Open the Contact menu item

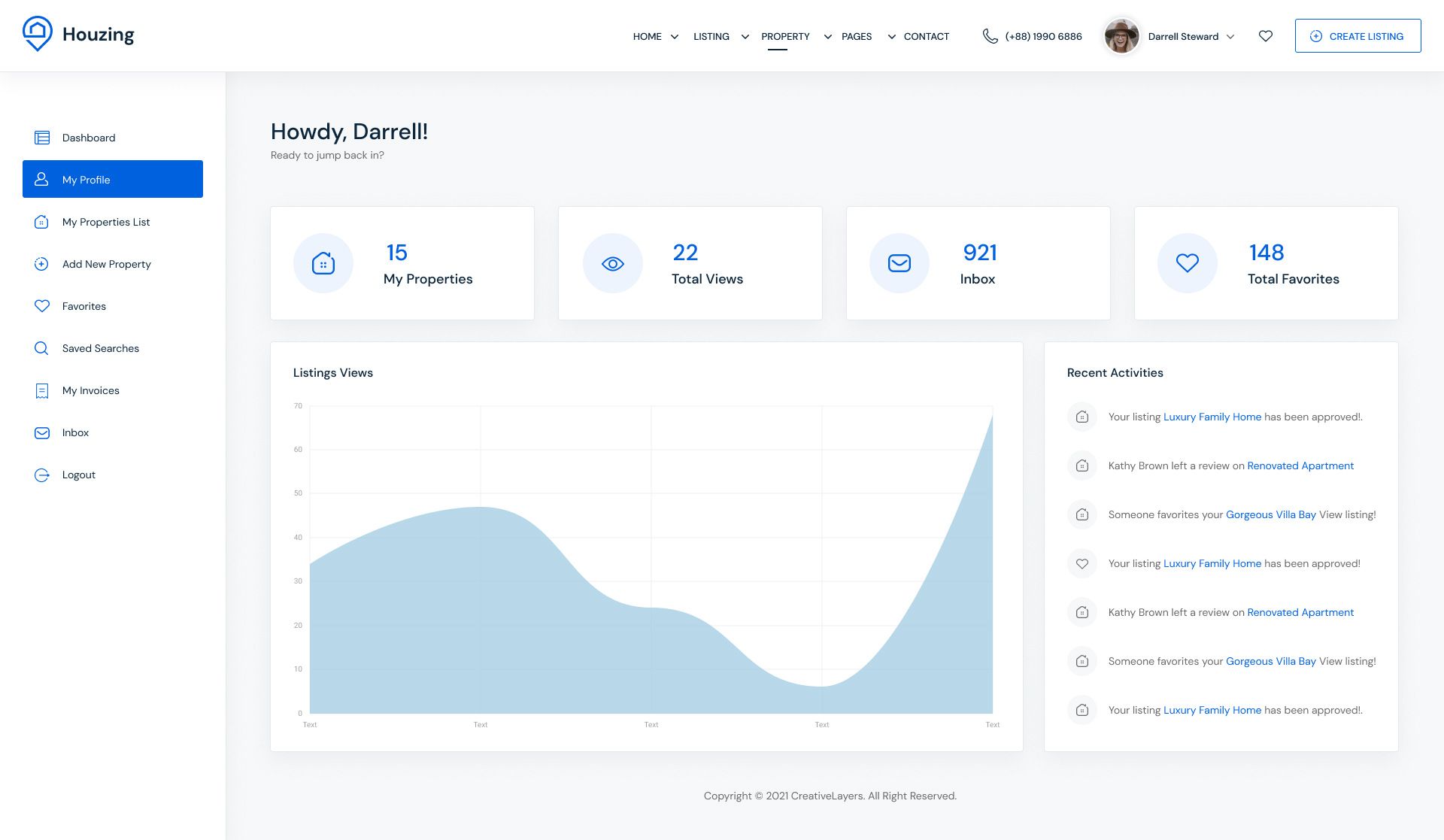(926, 36)
